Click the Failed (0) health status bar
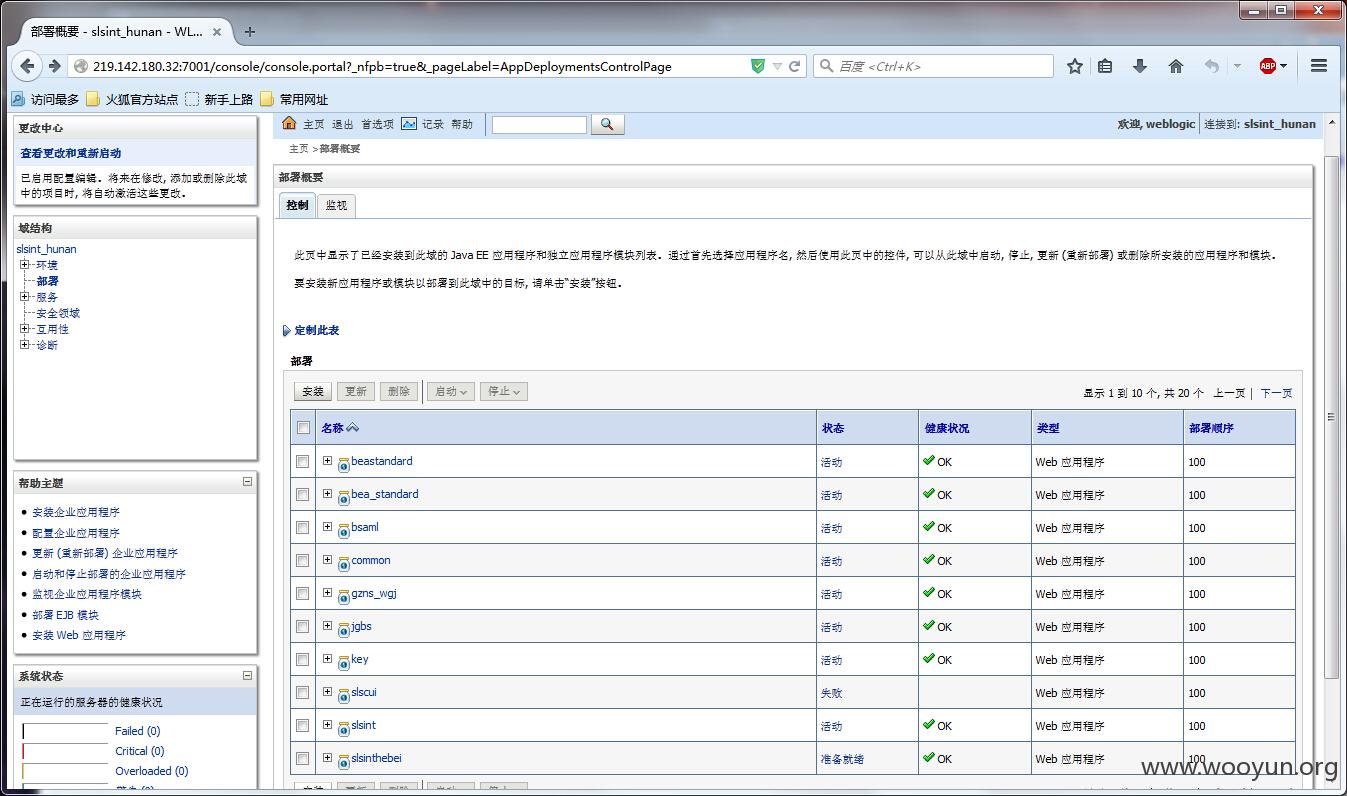The height and width of the screenshot is (796, 1347). coord(65,731)
